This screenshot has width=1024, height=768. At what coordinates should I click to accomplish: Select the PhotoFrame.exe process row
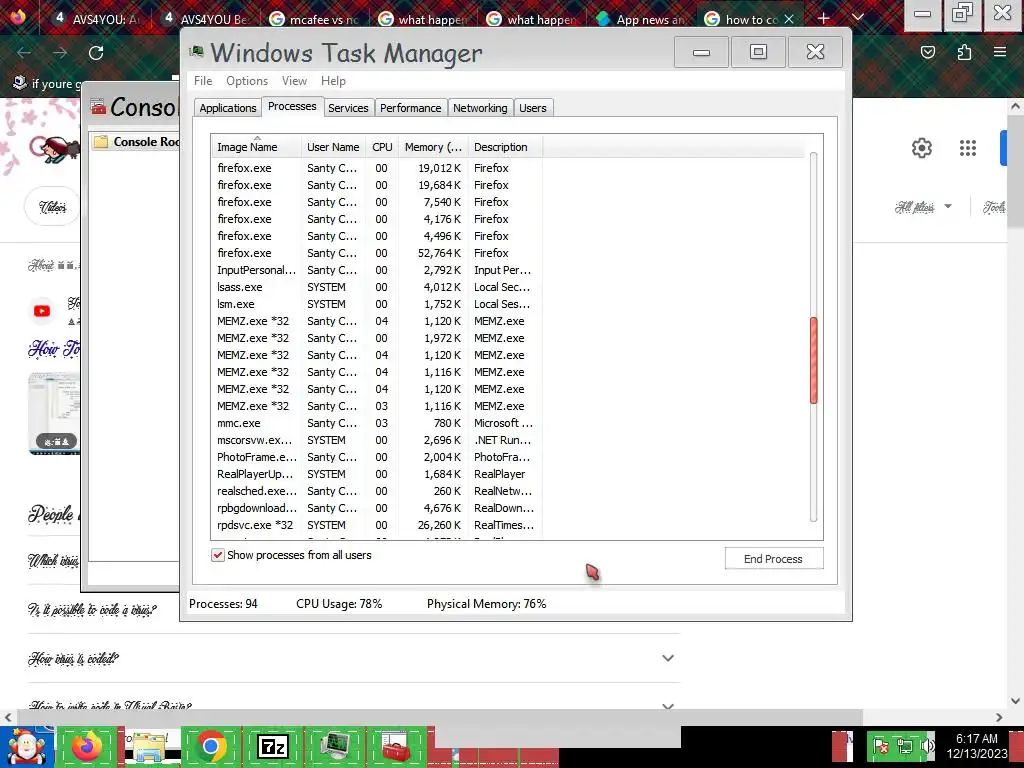click(376, 457)
